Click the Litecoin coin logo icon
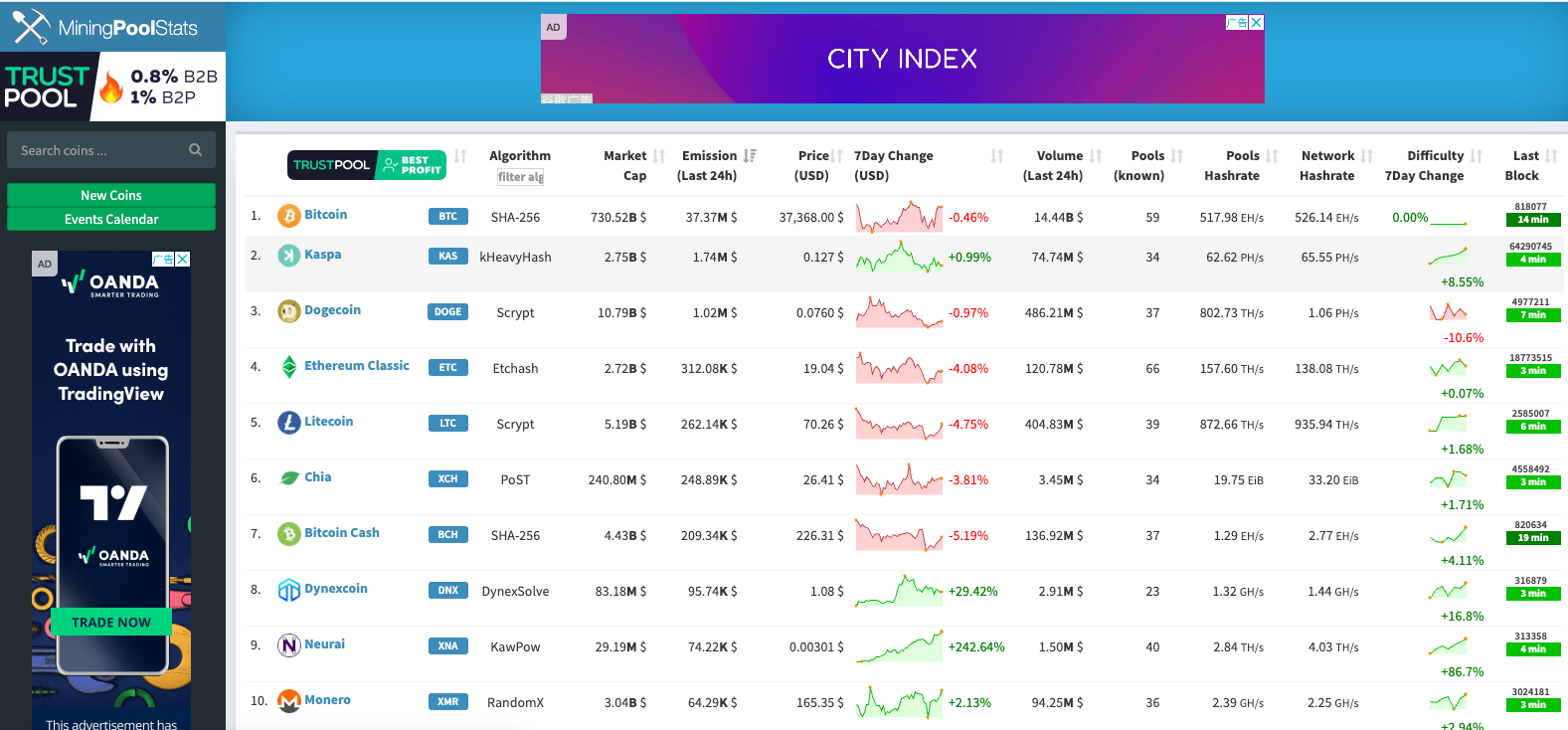Screen dimensions: 1568x730 [x=288, y=423]
